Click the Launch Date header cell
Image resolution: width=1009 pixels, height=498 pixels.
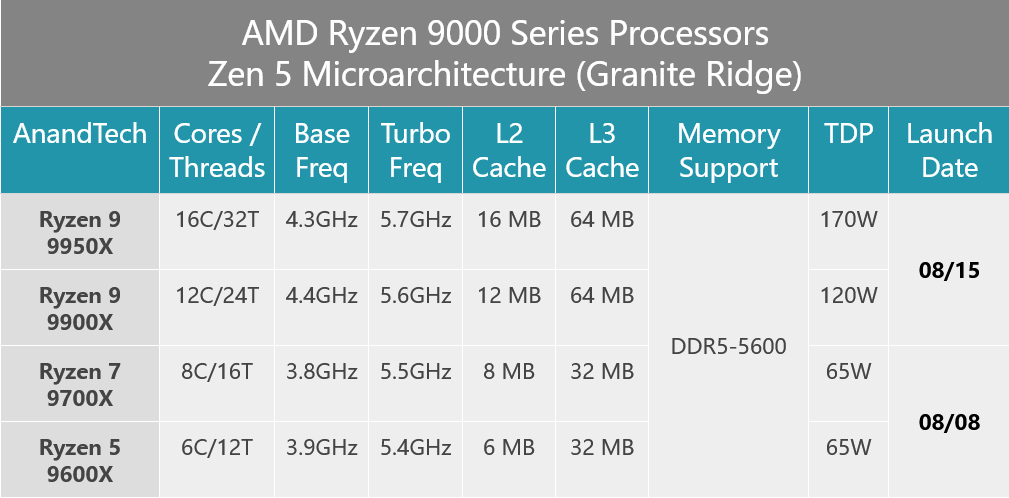click(x=949, y=150)
